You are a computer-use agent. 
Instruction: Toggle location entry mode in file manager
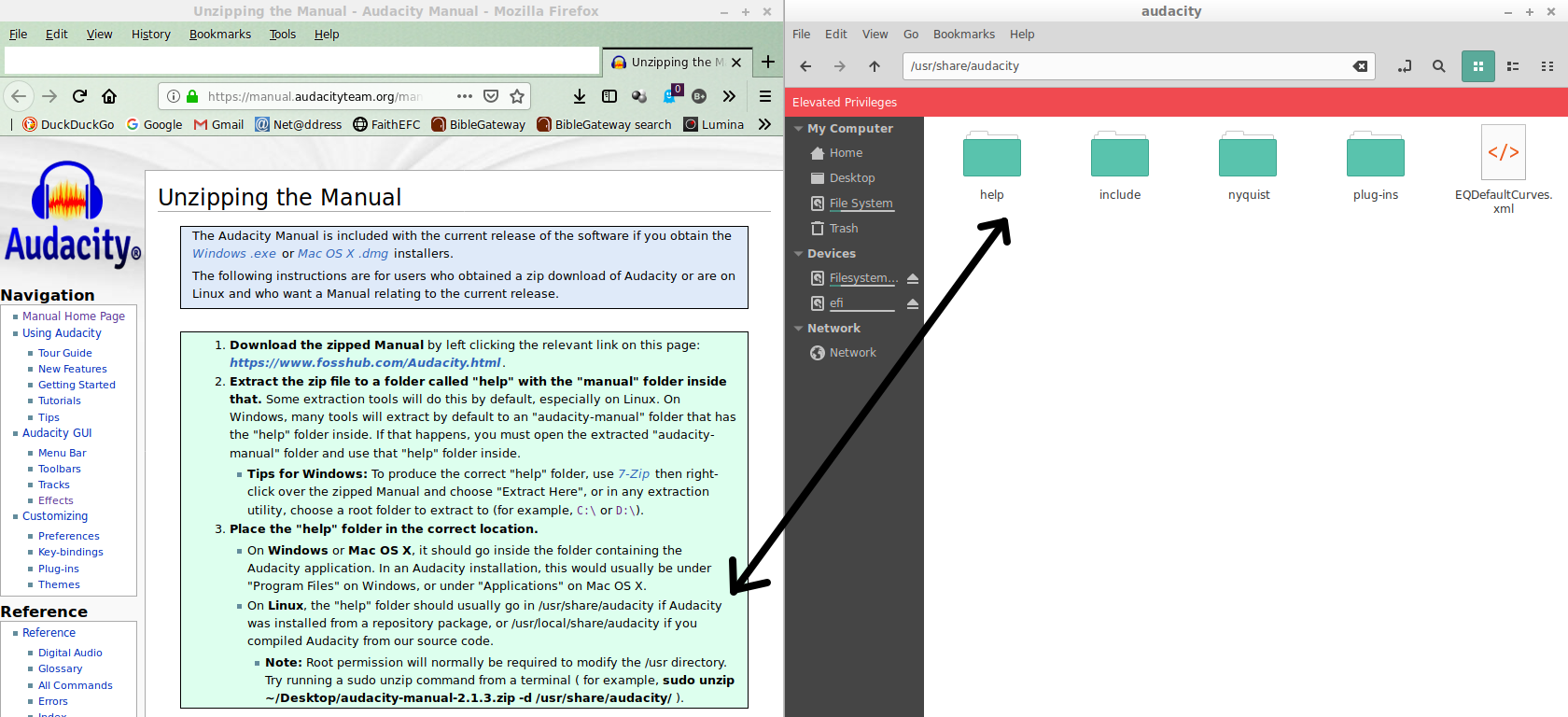1405,66
